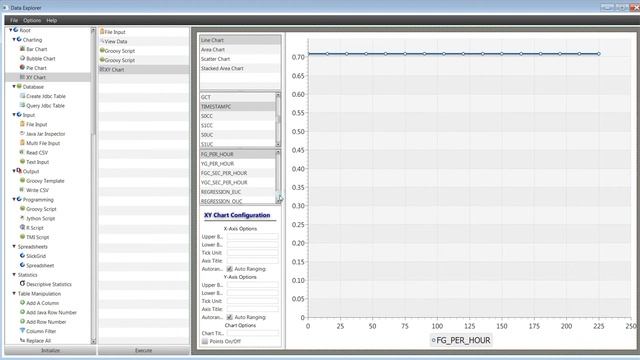Select REGRESSION_EUC column
This screenshot has width=640, height=360.
click(238, 192)
